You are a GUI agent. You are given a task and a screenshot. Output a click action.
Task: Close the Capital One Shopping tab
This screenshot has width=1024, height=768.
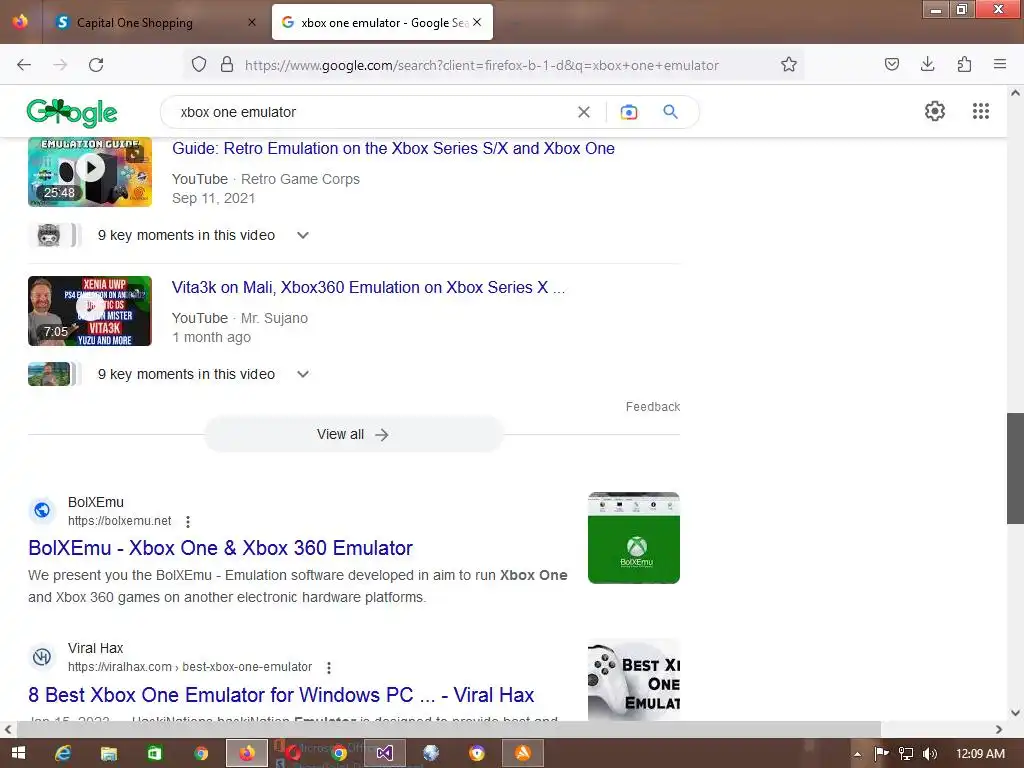point(252,22)
